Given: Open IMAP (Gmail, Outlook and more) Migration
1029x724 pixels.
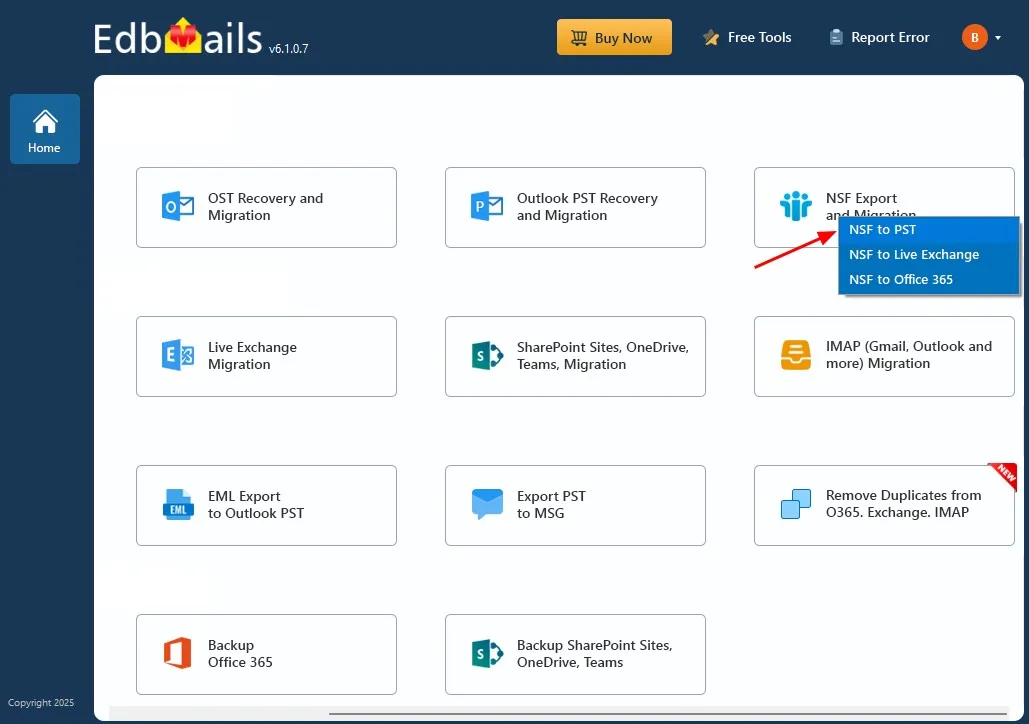Looking at the screenshot, I should (884, 356).
